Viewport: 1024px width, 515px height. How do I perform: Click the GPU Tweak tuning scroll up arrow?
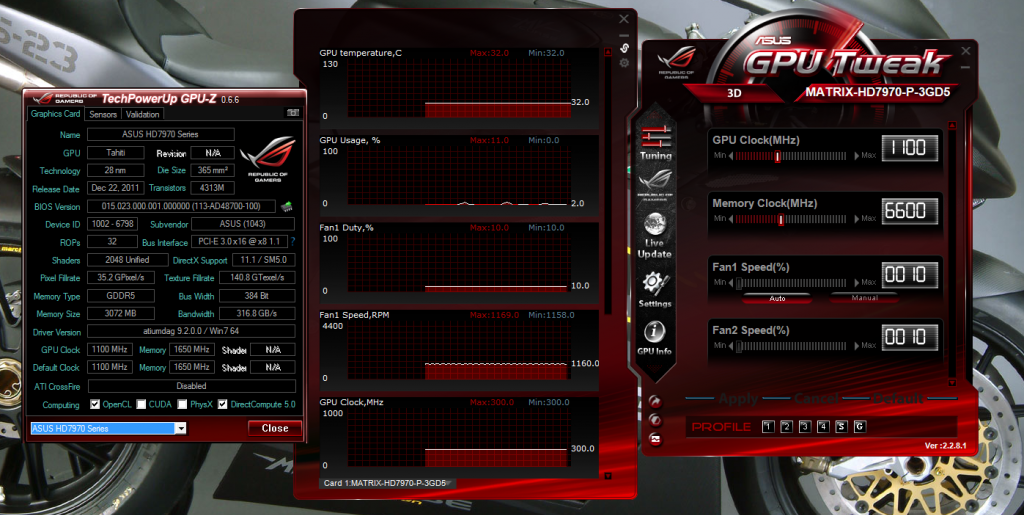point(952,125)
